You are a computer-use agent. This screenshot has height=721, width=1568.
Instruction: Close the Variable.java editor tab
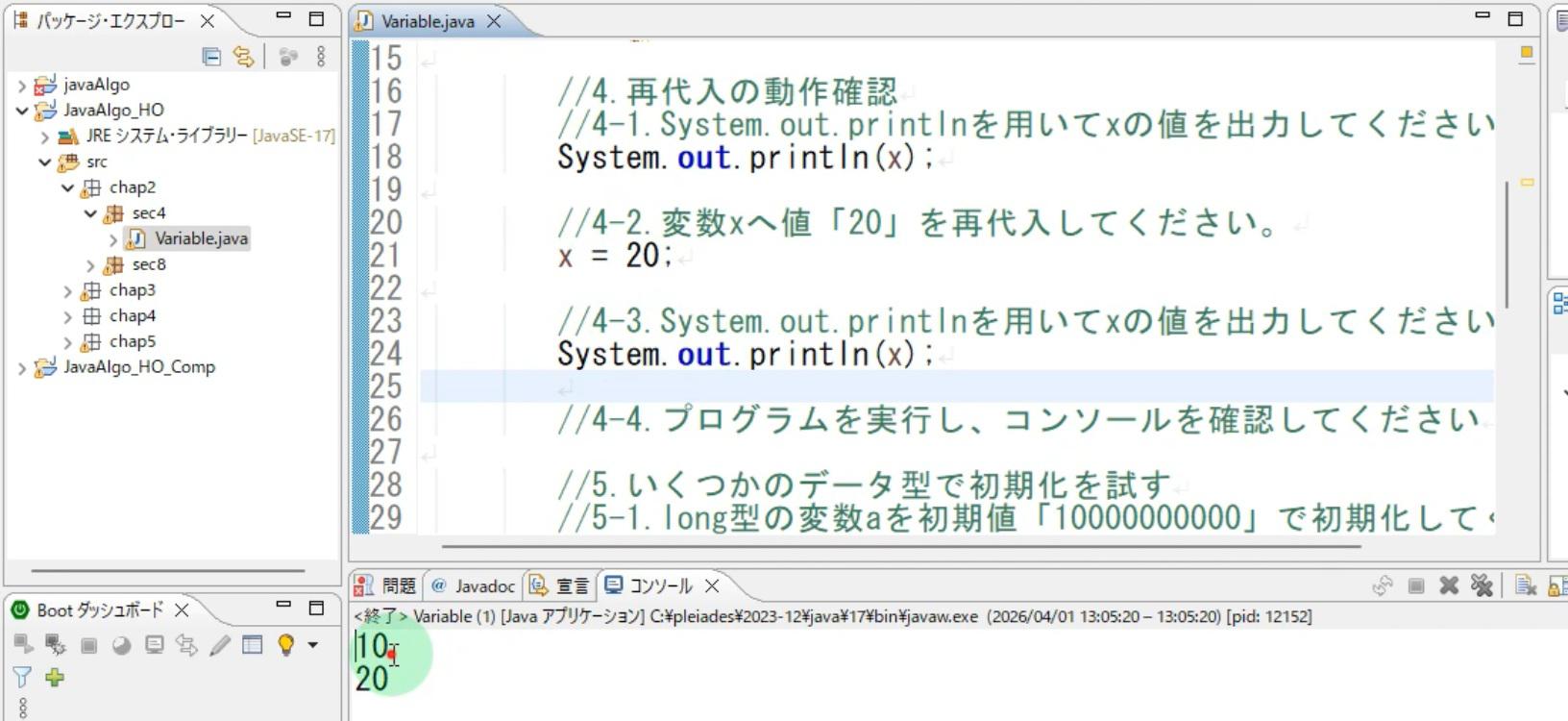494,21
